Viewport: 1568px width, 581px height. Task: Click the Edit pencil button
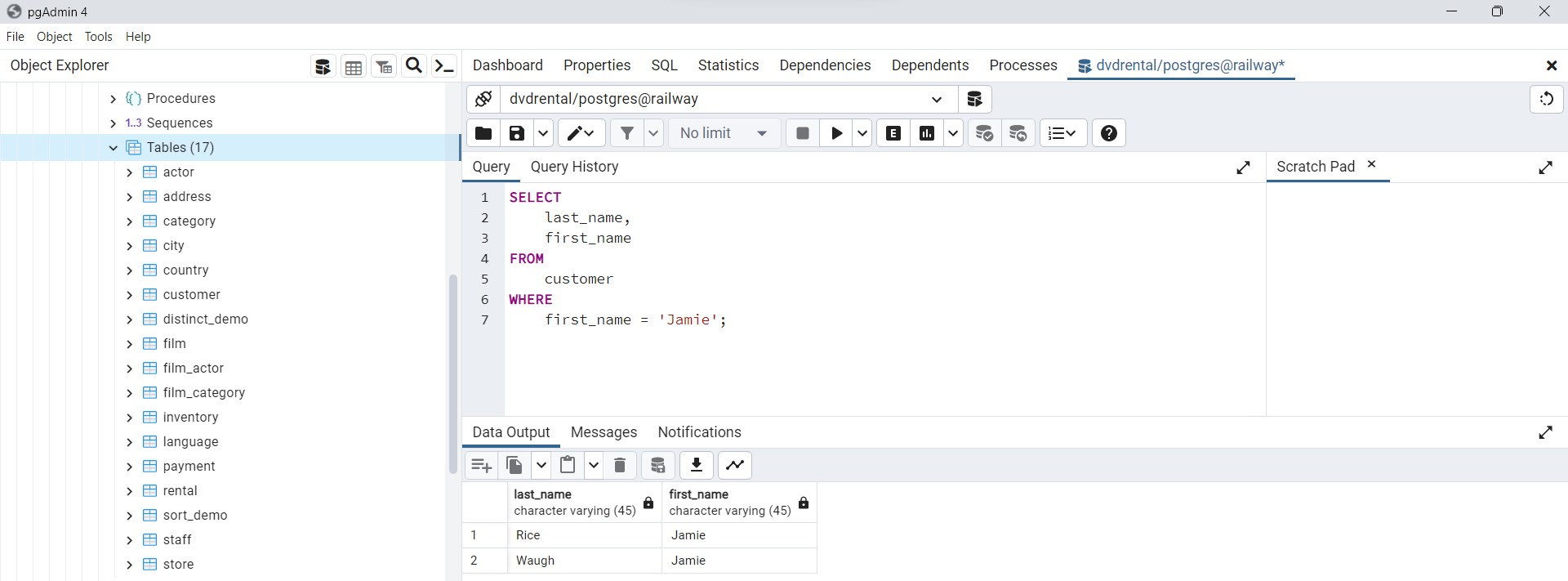[x=581, y=133]
